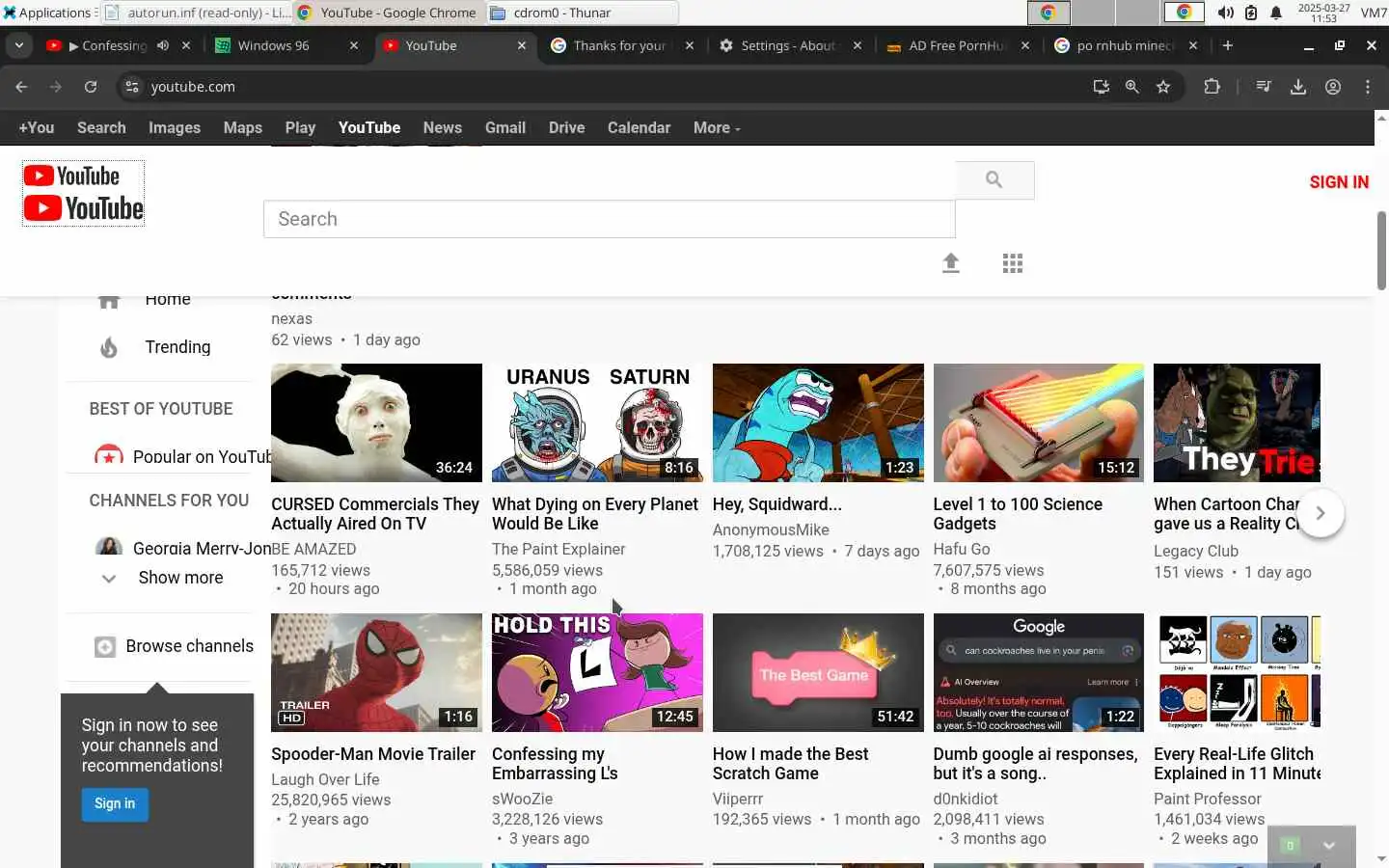This screenshot has width=1389, height=868.
Task: Click the volume icon in system panel
Action: [1225, 13]
